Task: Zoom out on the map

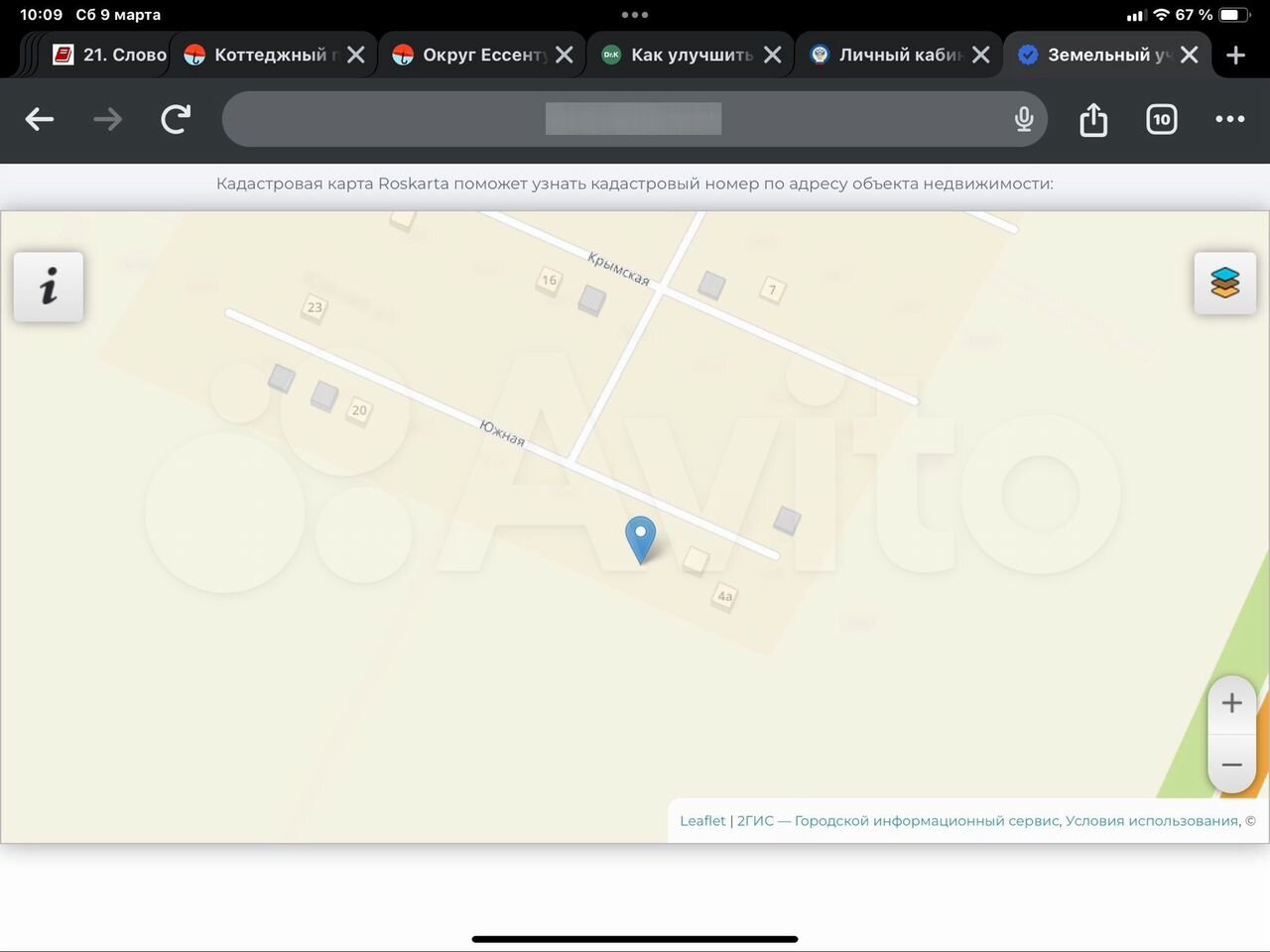Action: (1231, 765)
